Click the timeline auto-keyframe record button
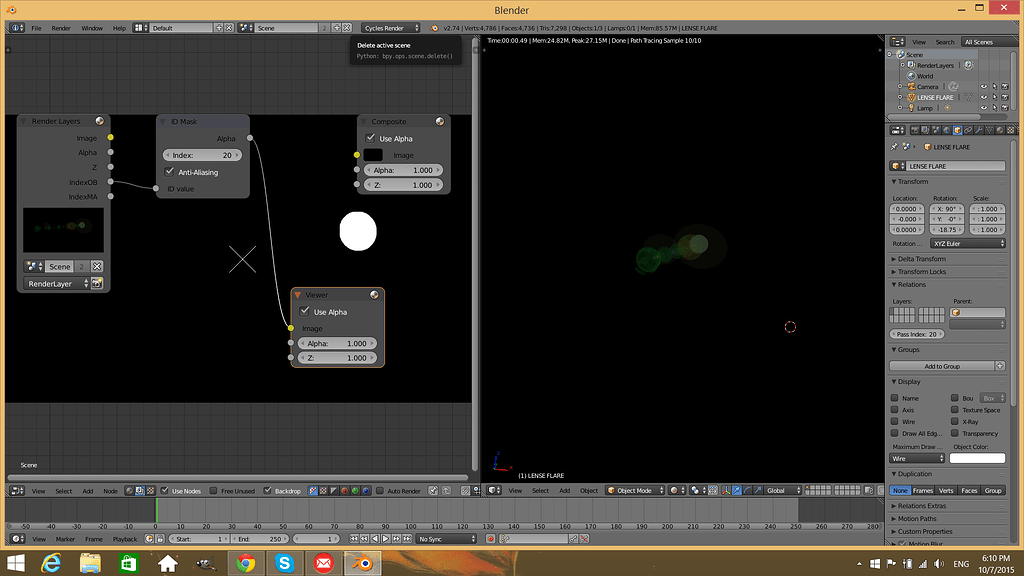Viewport: 1024px width, 576px height. pos(490,539)
